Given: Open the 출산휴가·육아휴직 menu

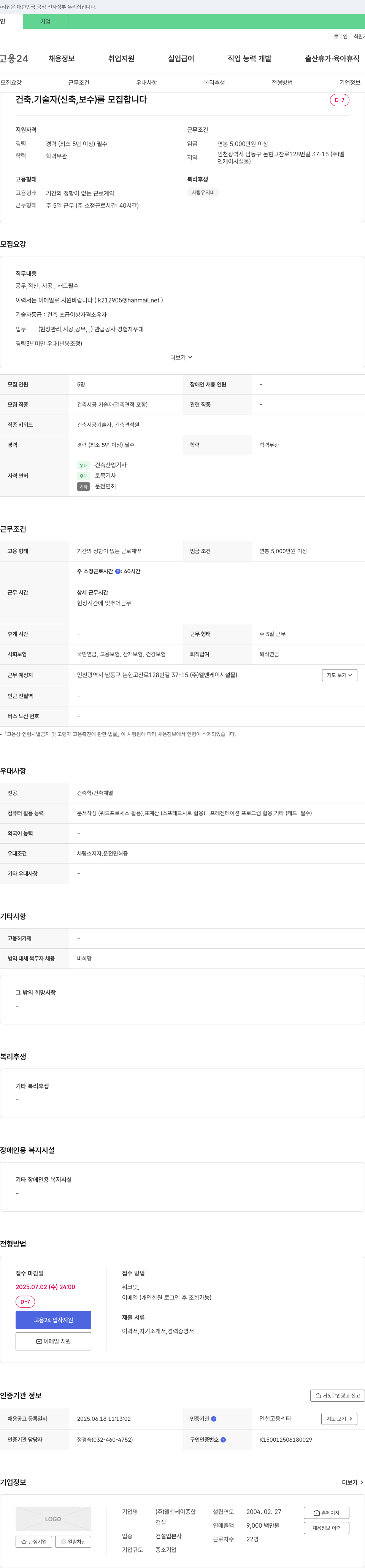Looking at the screenshot, I should 332,59.
